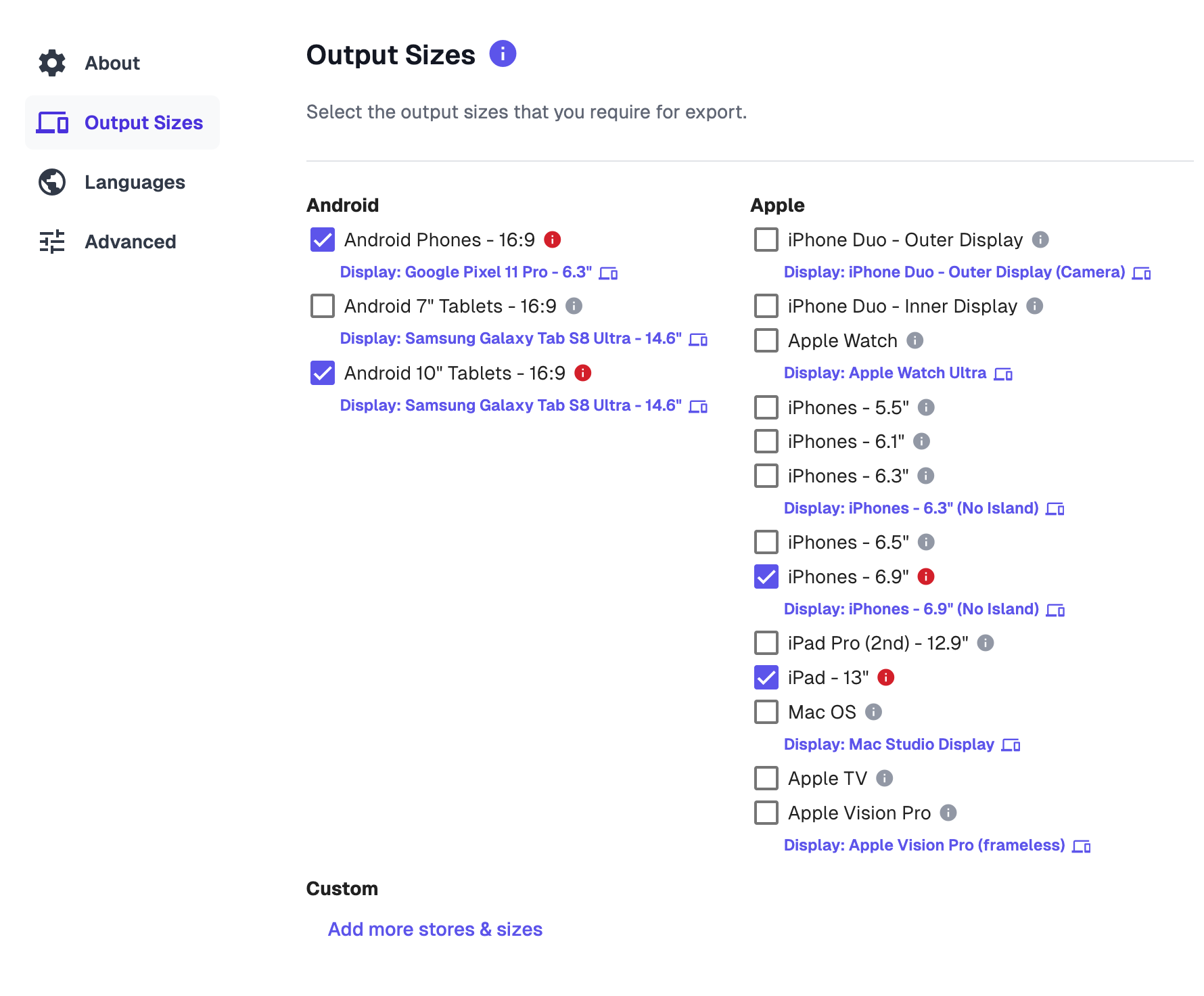Click the device icon after Google Pixel 11 Pro display
1204x996 pixels.
tap(609, 273)
